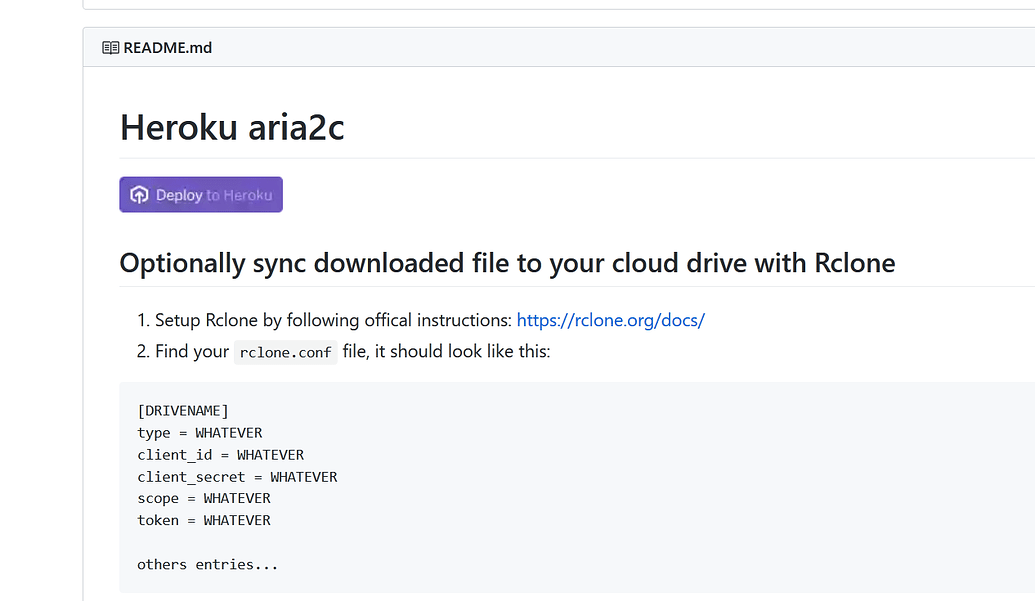Viewport: 1035px width, 601px height.
Task: Click the client_secret = WHATEVER code line
Action: coord(237,477)
